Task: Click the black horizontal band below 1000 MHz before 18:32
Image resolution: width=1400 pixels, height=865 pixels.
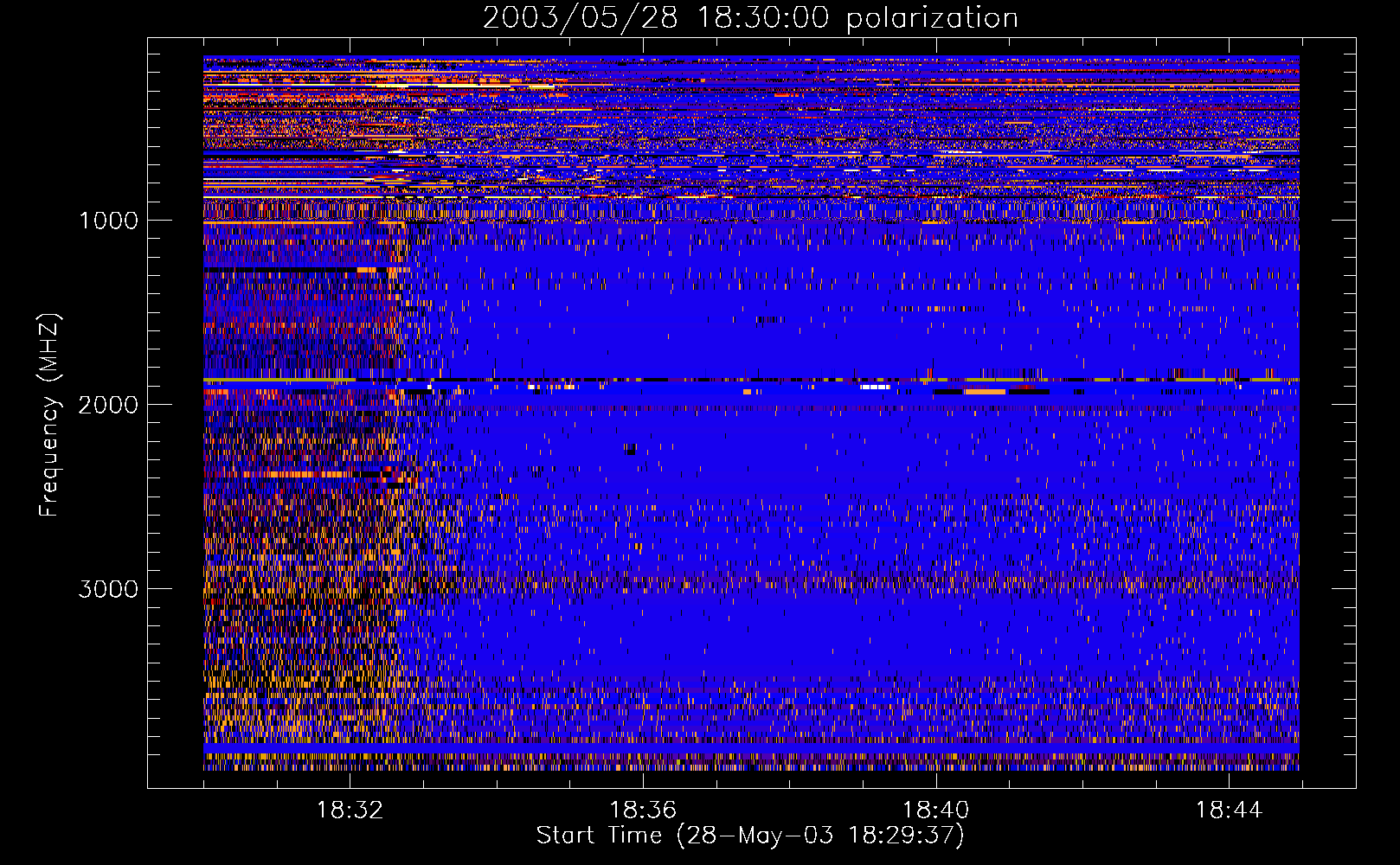Action: [277, 271]
